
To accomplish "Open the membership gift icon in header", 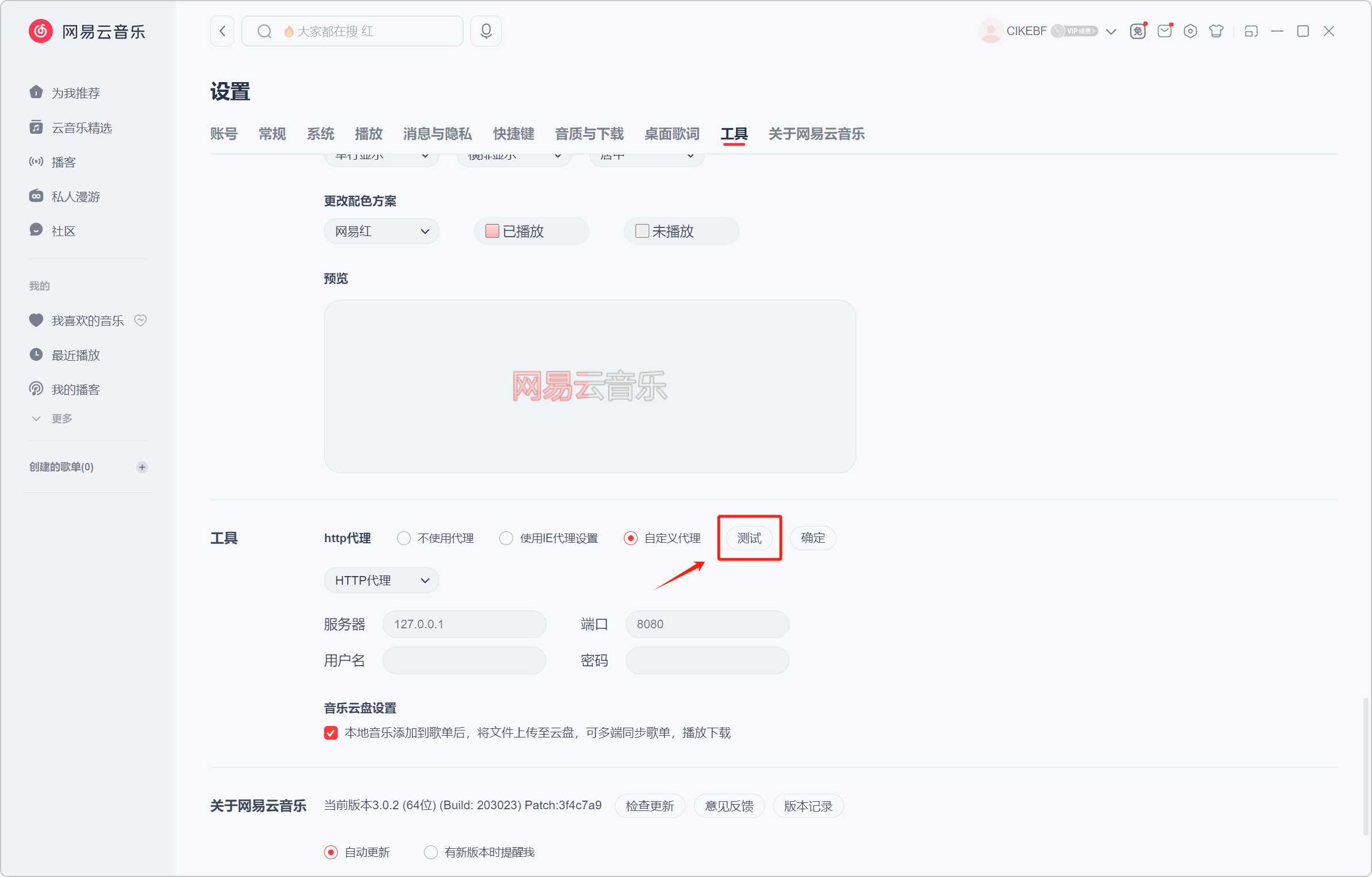I will (x=1138, y=31).
